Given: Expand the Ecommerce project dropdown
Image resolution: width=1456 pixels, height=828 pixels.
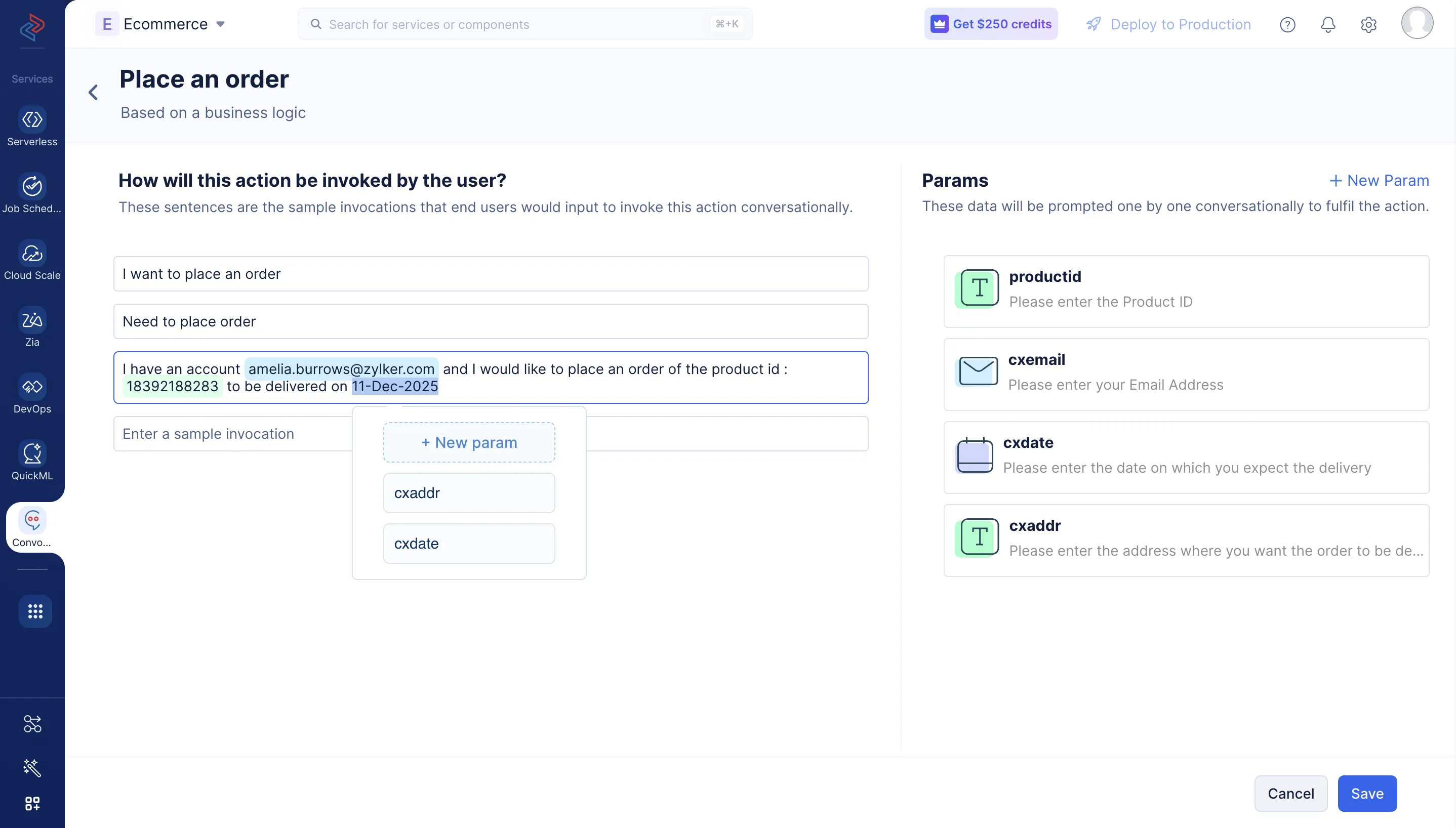Looking at the screenshot, I should (220, 24).
